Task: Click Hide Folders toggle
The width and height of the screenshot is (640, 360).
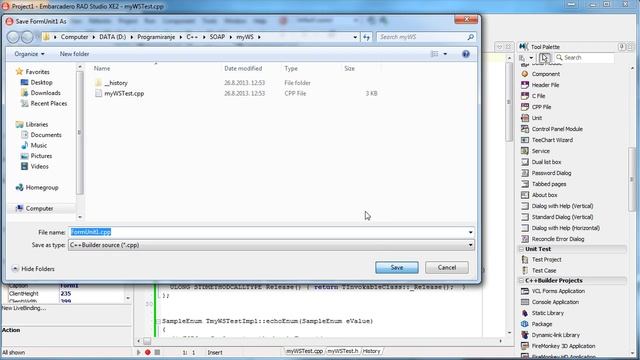Action: 33,269
